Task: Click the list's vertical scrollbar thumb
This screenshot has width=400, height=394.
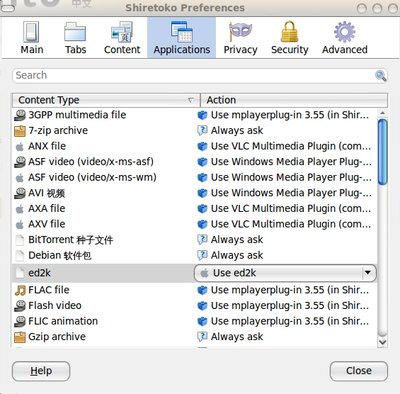Action: [383, 152]
